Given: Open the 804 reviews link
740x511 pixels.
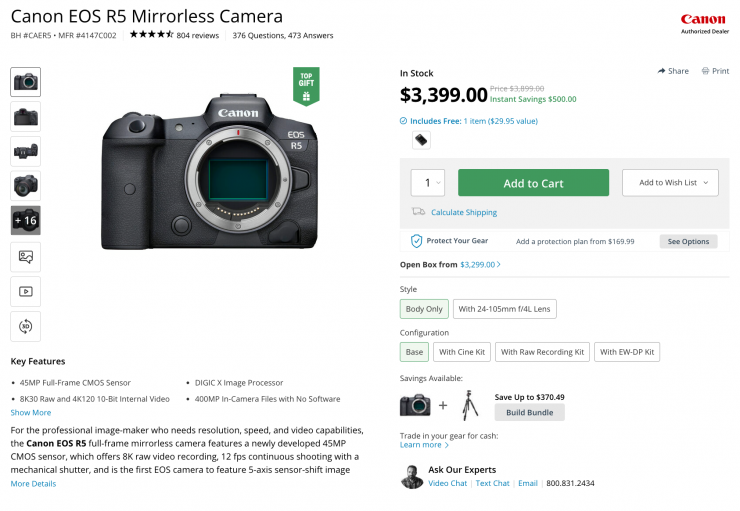Looking at the screenshot, I should pos(198,35).
